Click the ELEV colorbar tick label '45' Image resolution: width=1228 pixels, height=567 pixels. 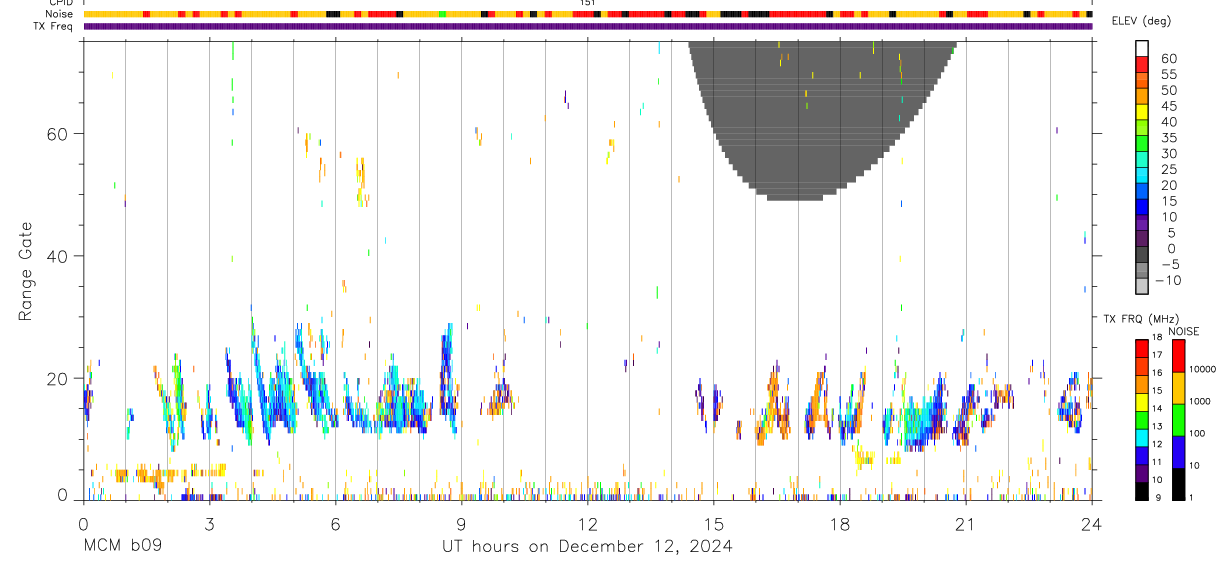(x=1168, y=106)
